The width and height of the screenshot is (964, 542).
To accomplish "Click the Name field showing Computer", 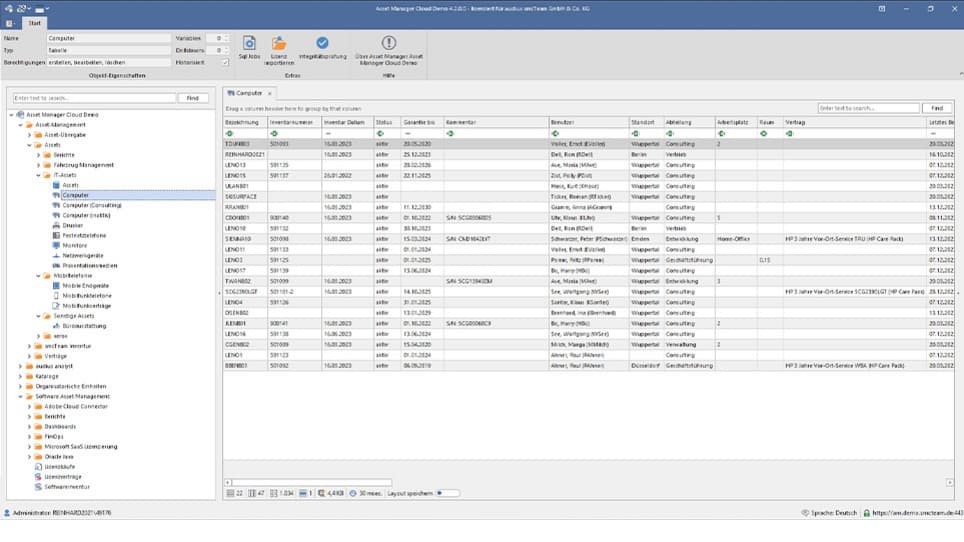I will 109,38.
